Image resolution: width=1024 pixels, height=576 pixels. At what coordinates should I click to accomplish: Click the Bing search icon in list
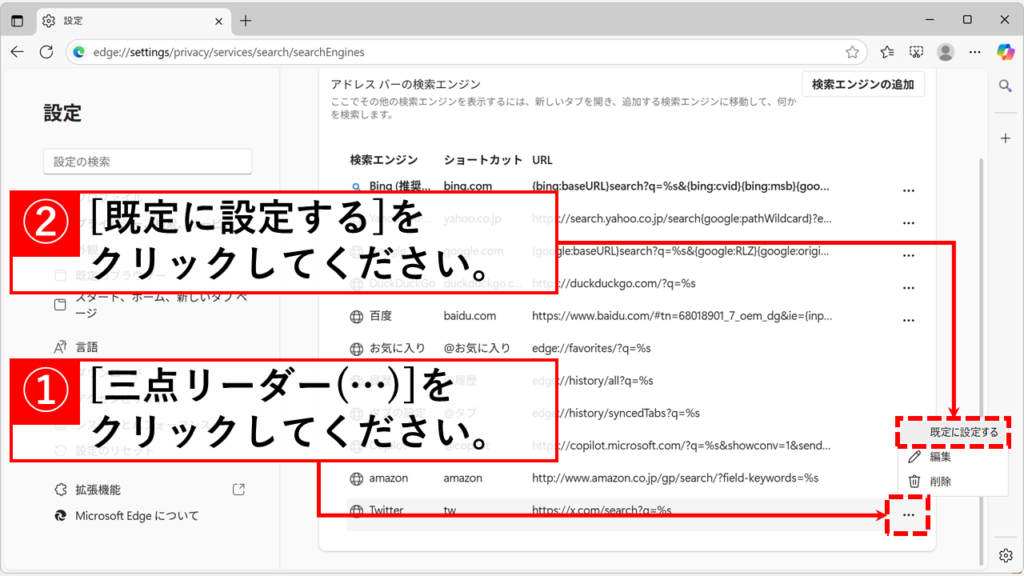(356, 187)
